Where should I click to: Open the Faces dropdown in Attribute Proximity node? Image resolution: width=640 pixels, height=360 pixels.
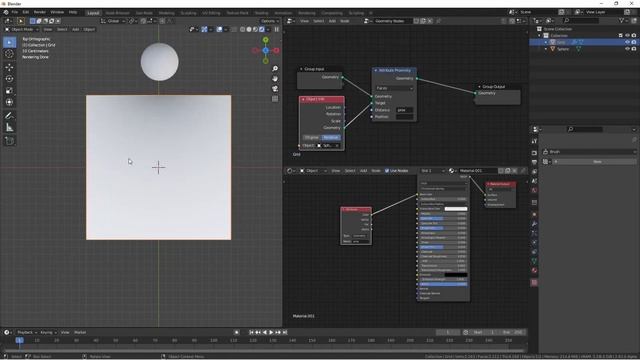point(394,88)
